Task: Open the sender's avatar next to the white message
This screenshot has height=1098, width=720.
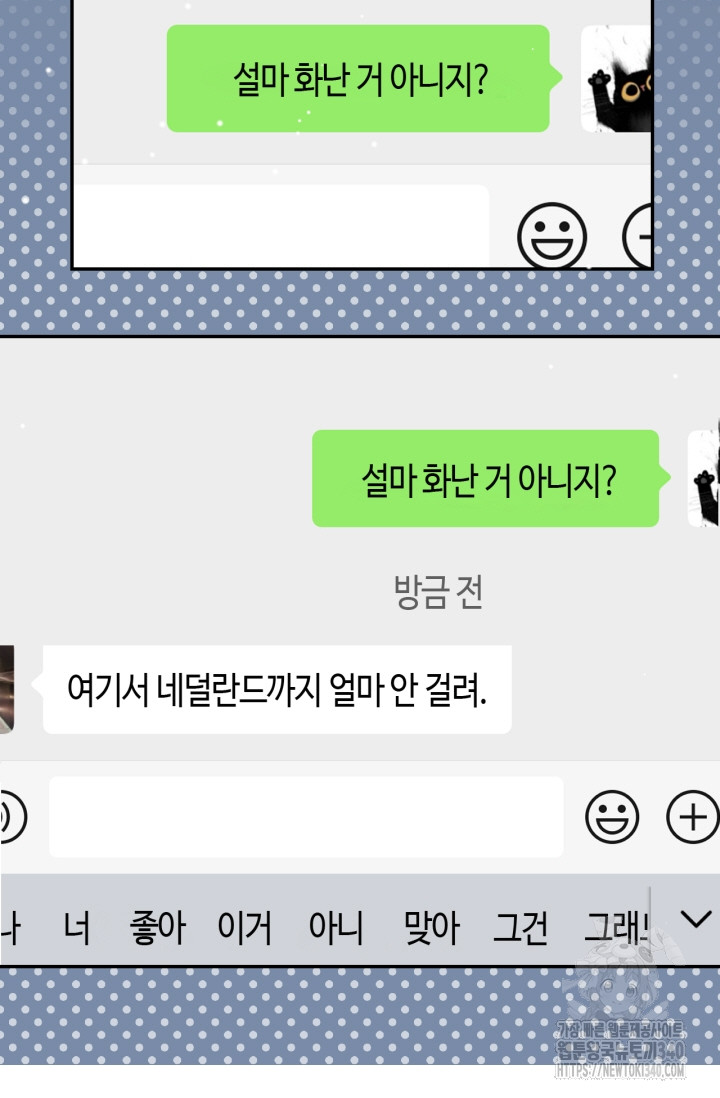Action: 7,690
